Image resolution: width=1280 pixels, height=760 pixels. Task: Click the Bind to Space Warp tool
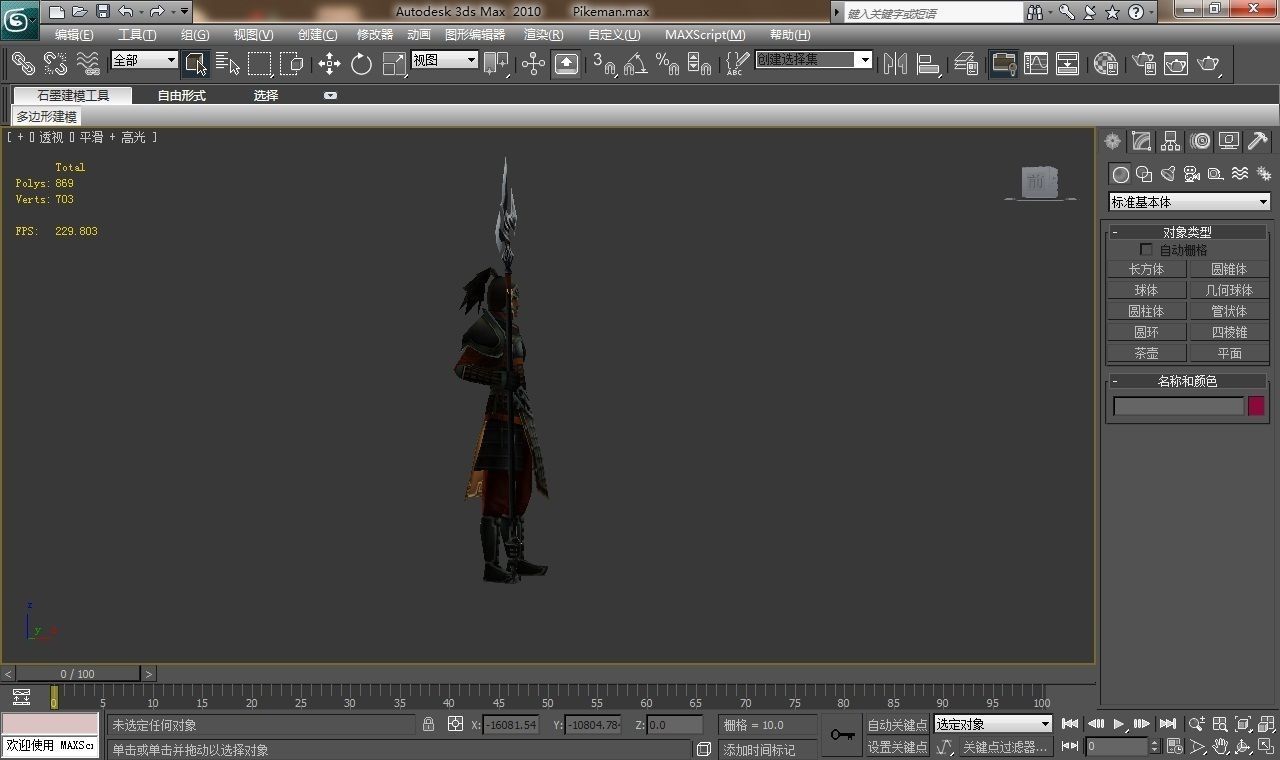point(89,64)
